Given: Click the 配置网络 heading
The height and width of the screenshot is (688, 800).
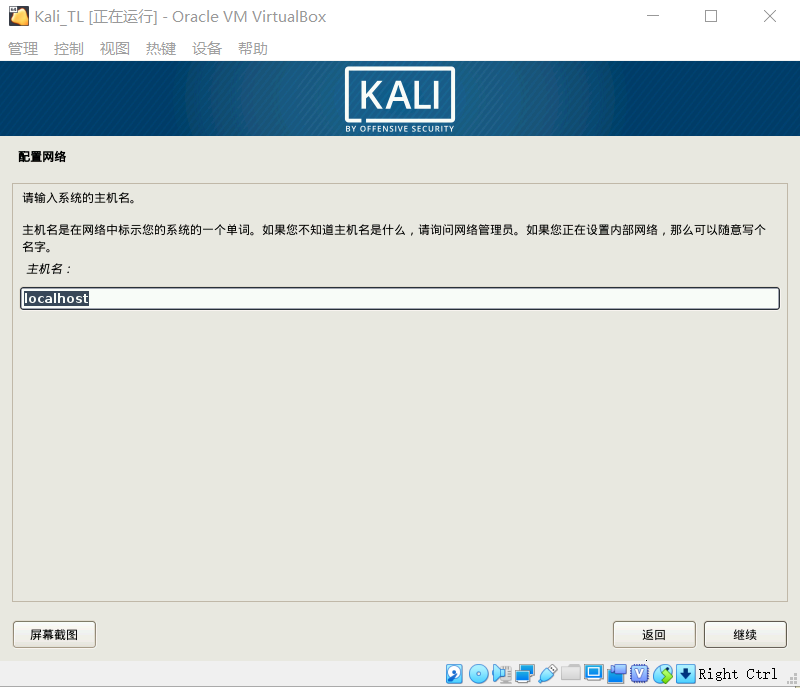Looking at the screenshot, I should [x=42, y=157].
